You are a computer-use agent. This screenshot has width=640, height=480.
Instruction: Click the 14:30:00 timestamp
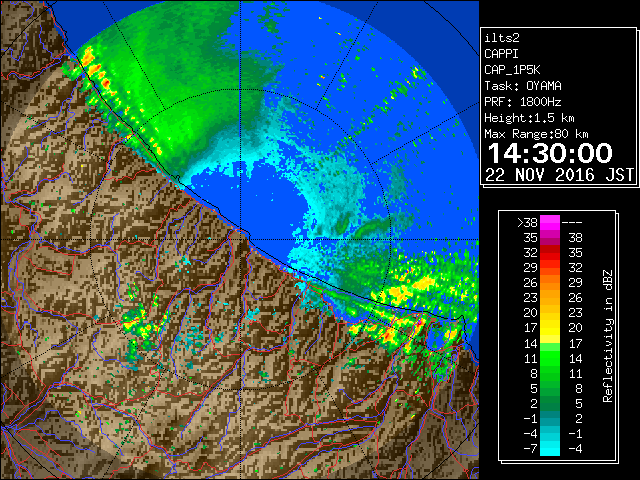550,153
